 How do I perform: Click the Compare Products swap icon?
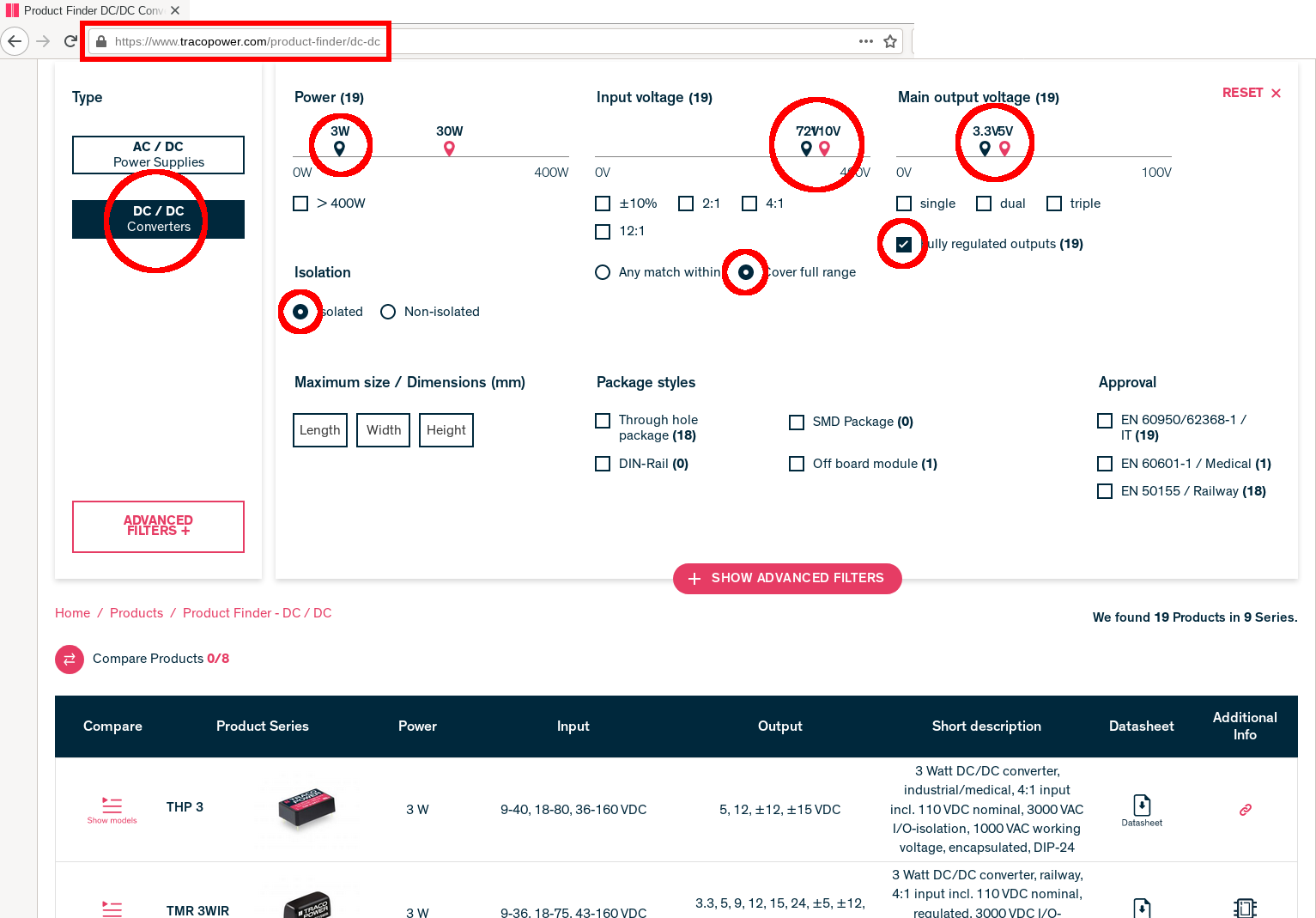tap(70, 659)
